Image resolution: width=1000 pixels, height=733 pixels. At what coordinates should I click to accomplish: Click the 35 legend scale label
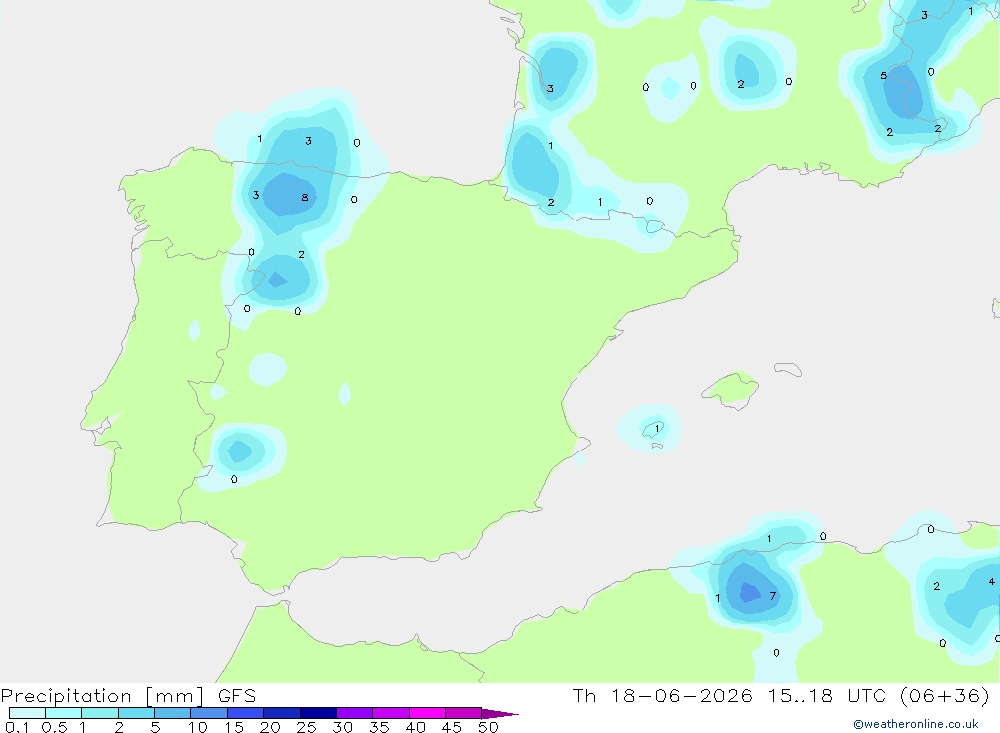coord(379,727)
